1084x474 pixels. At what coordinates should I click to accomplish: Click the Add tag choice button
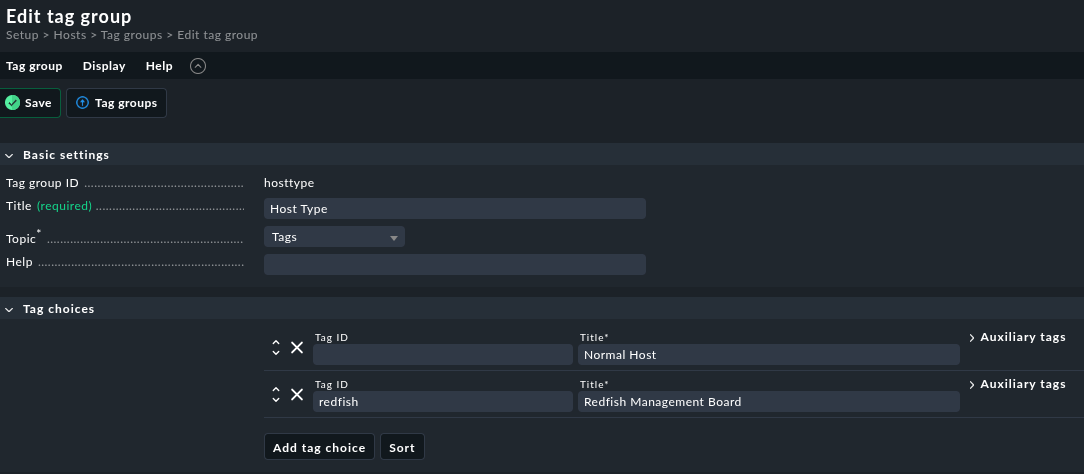[319, 447]
